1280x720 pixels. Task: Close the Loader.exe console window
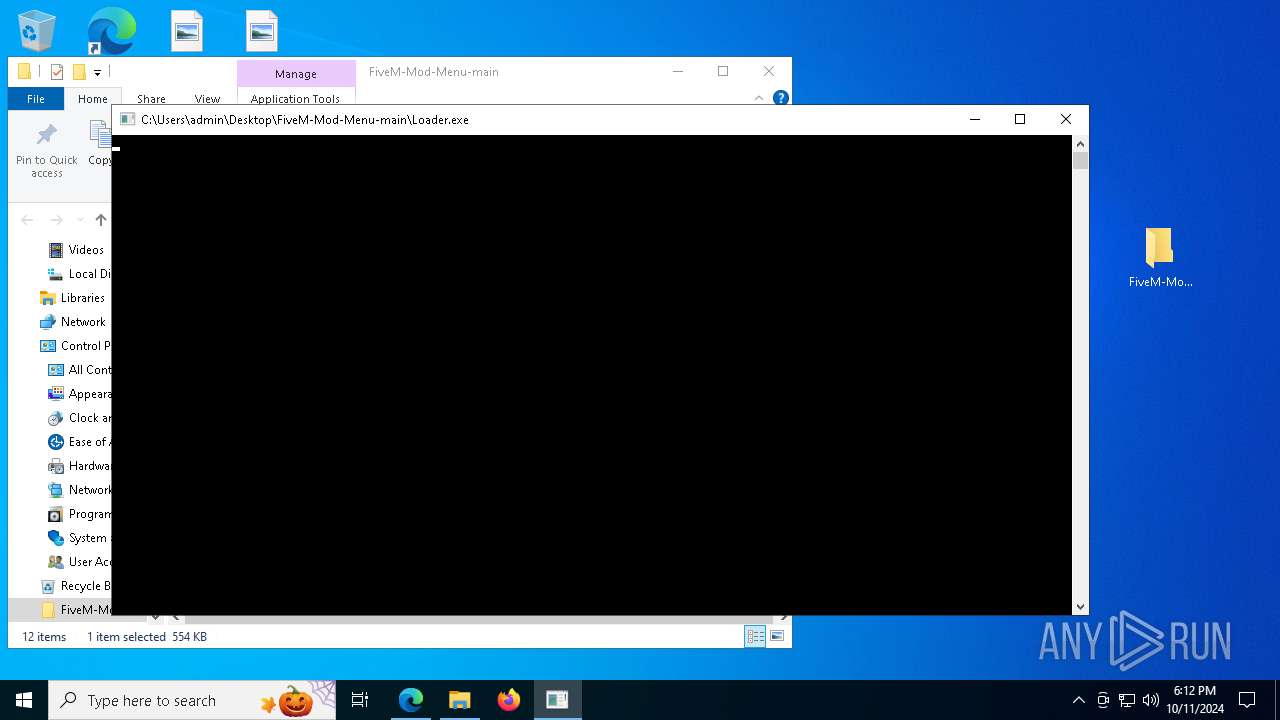(1066, 119)
